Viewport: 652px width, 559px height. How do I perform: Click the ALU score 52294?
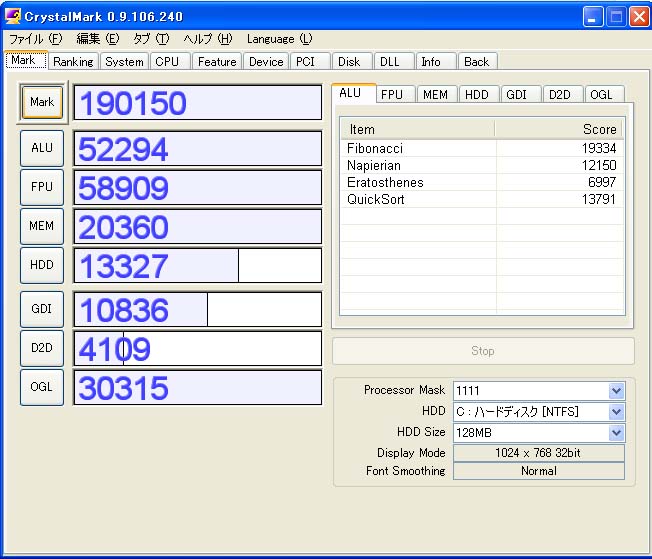coord(198,148)
